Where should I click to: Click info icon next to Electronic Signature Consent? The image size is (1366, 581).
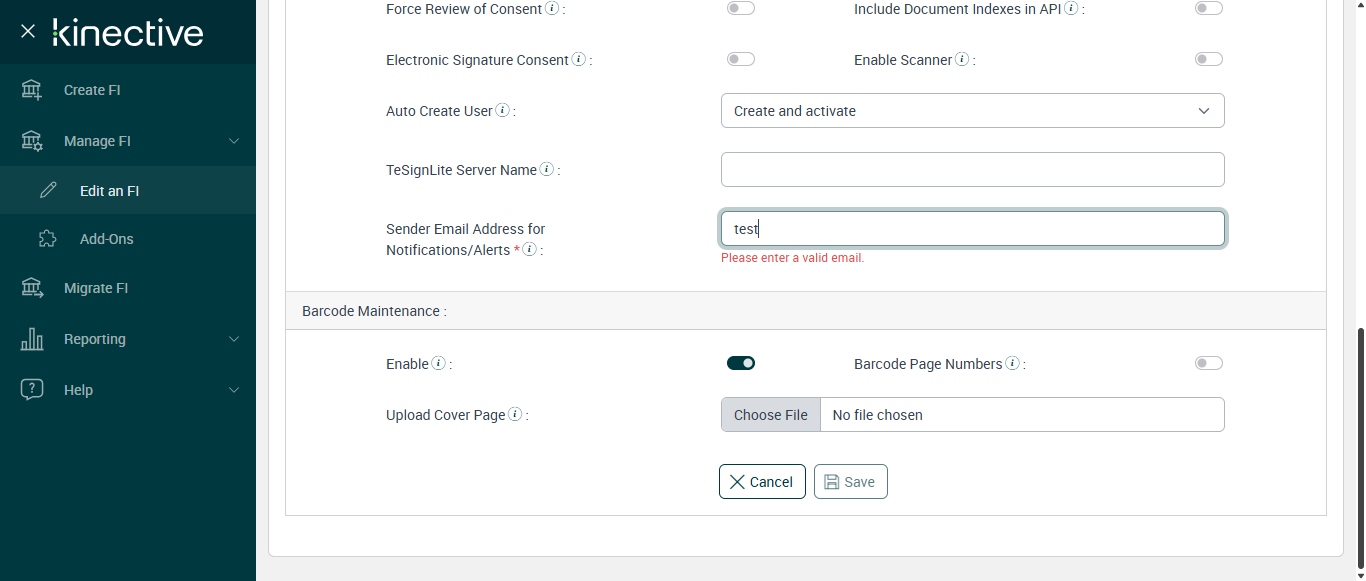click(578, 60)
